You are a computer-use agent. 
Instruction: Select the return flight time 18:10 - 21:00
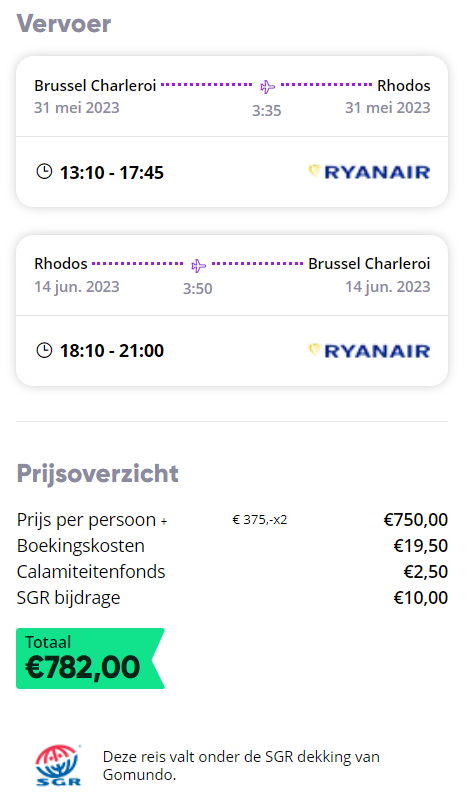[x=112, y=351]
